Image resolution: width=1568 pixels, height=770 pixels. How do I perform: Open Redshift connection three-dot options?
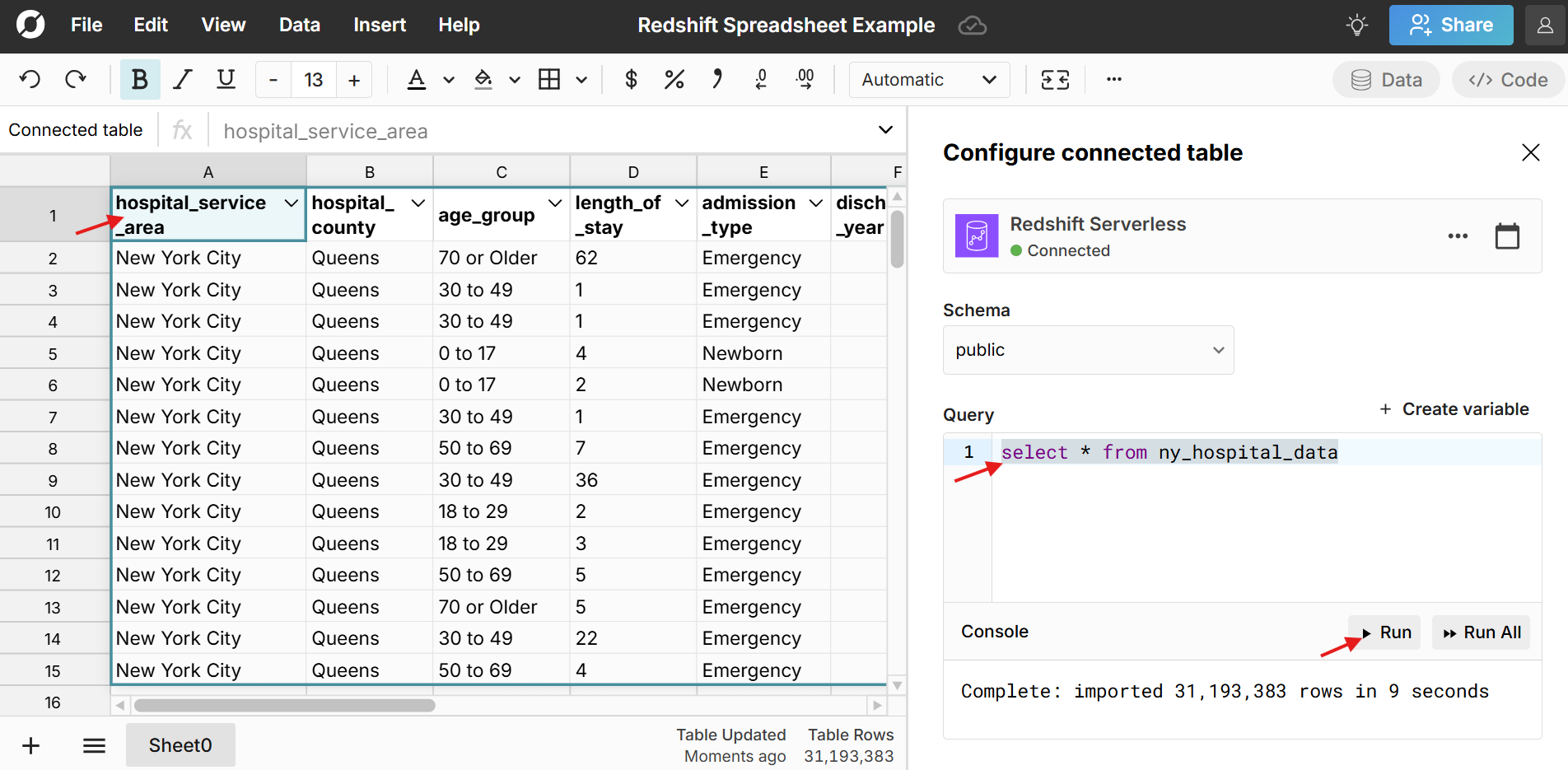(1458, 236)
